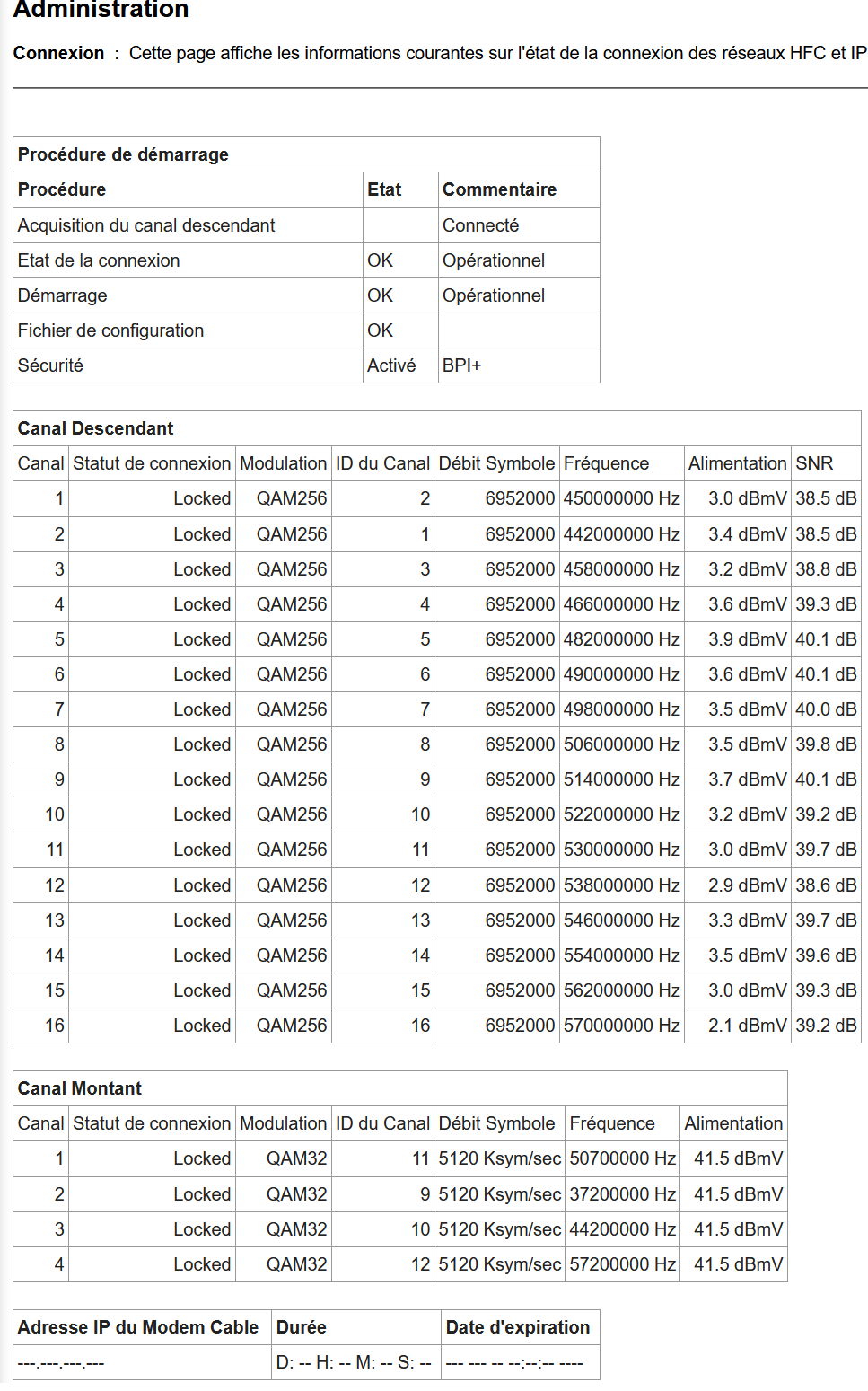Select the frequency cell "490000000 Hz"
868x1391 pixels.
pyautogui.click(x=622, y=674)
